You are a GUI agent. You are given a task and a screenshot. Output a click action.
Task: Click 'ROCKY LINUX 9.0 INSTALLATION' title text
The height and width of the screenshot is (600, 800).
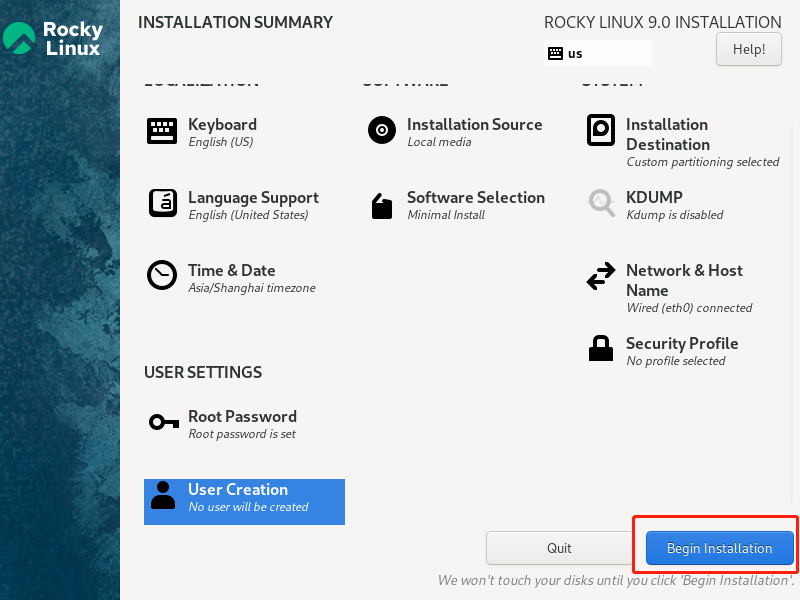point(663,22)
